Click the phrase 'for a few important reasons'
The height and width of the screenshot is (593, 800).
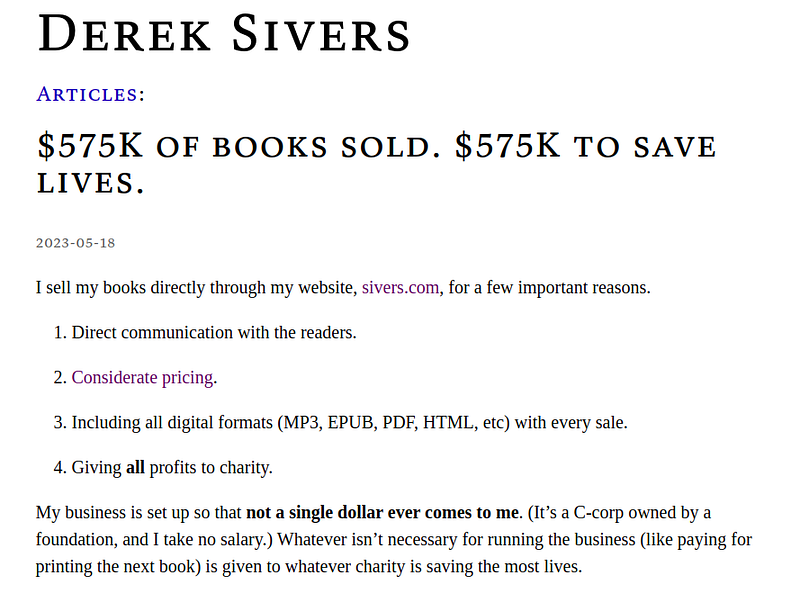[547, 288]
